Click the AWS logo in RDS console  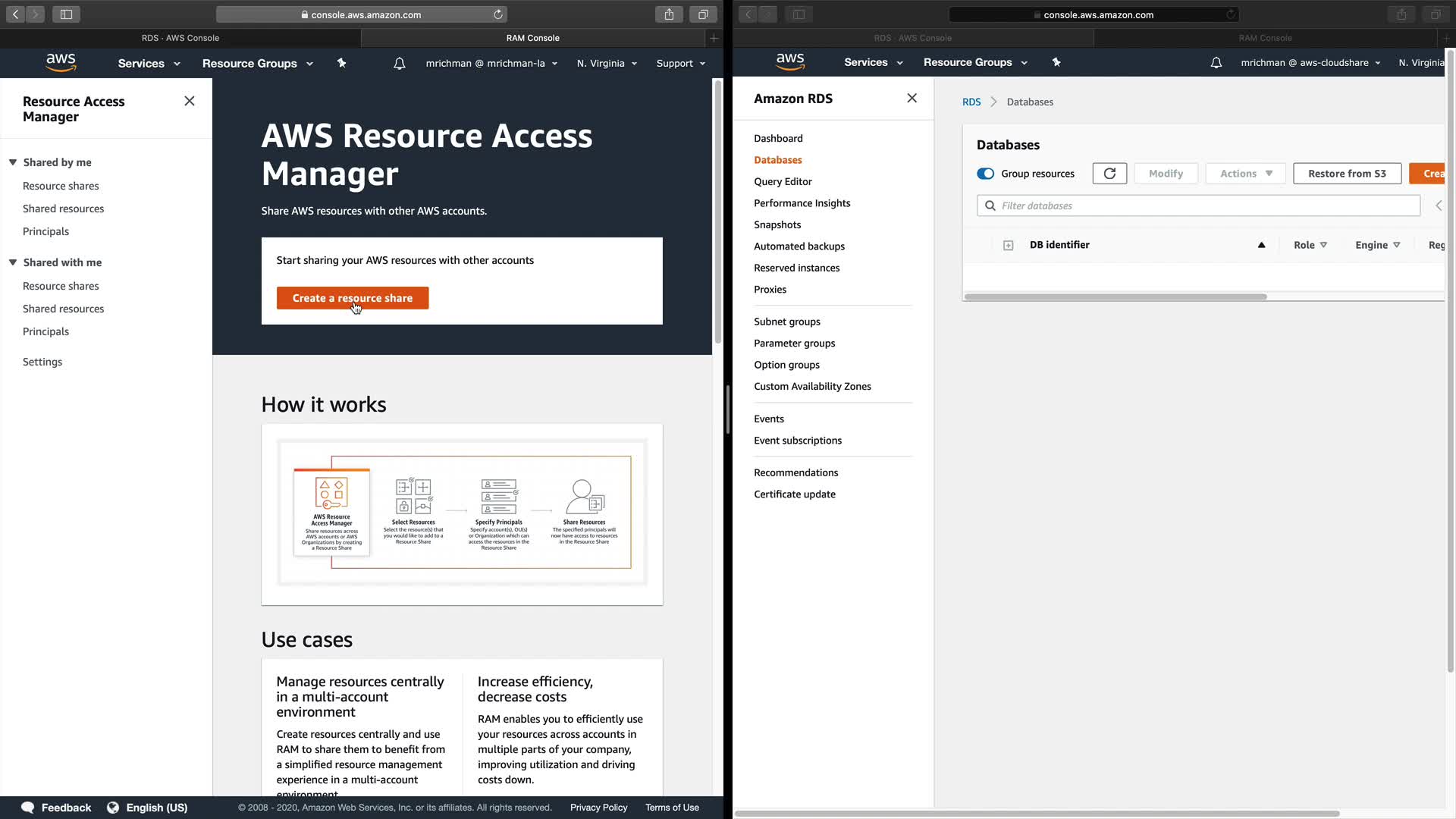(x=789, y=62)
